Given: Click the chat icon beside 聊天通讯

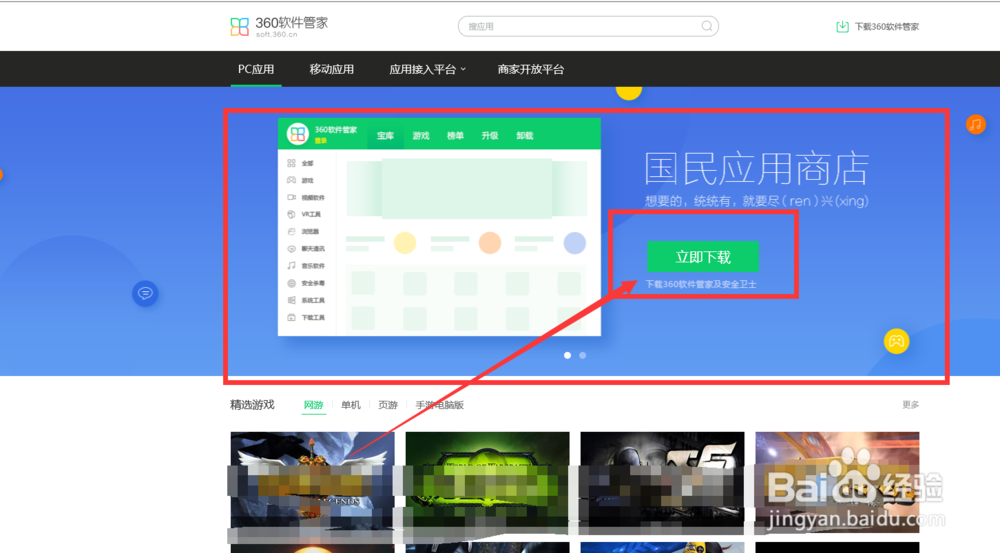Looking at the screenshot, I should [291, 249].
